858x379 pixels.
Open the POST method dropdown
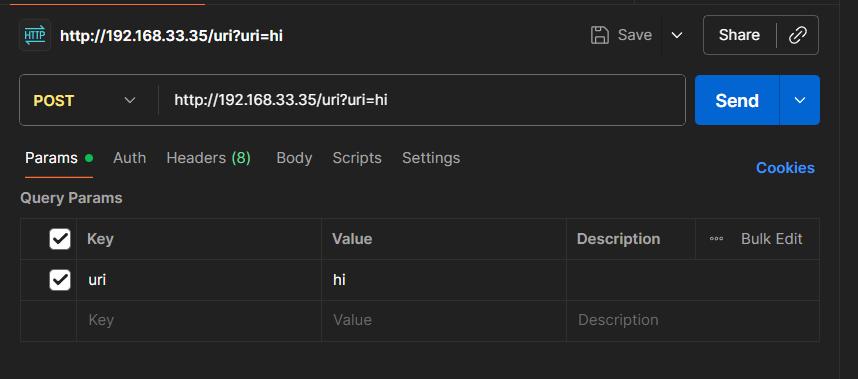[x=85, y=101]
